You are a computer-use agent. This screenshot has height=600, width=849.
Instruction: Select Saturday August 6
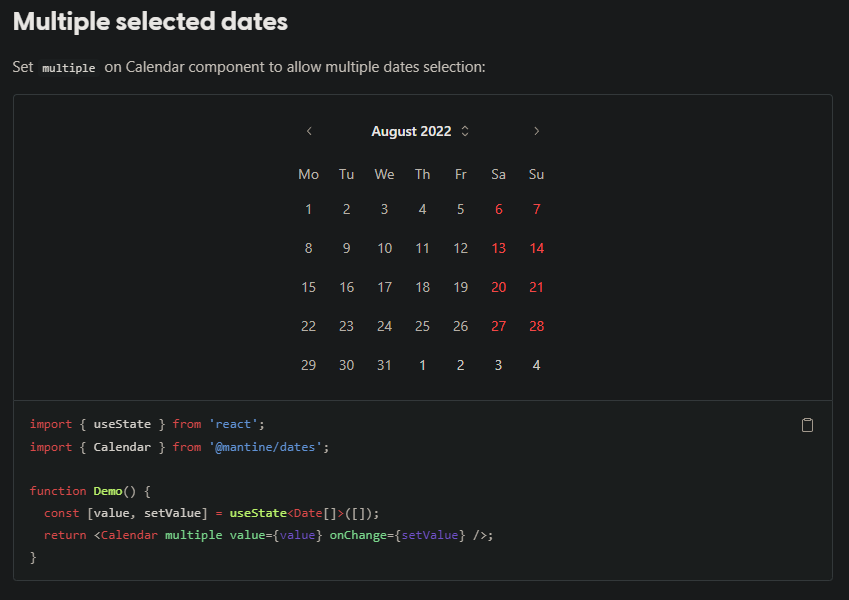click(499, 209)
